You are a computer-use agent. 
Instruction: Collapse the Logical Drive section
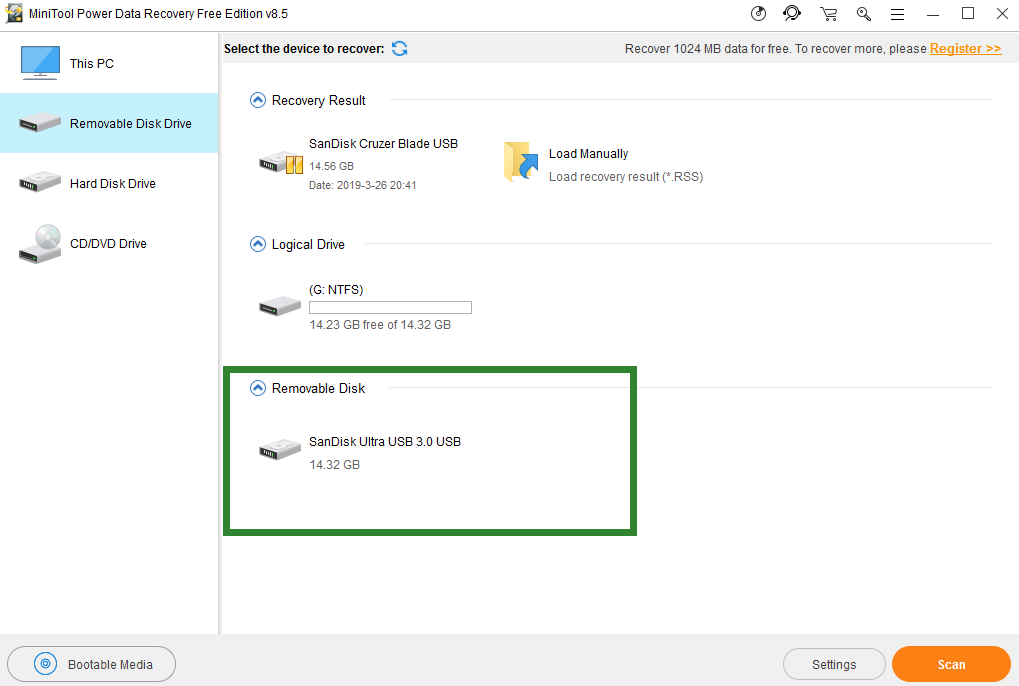(258, 244)
